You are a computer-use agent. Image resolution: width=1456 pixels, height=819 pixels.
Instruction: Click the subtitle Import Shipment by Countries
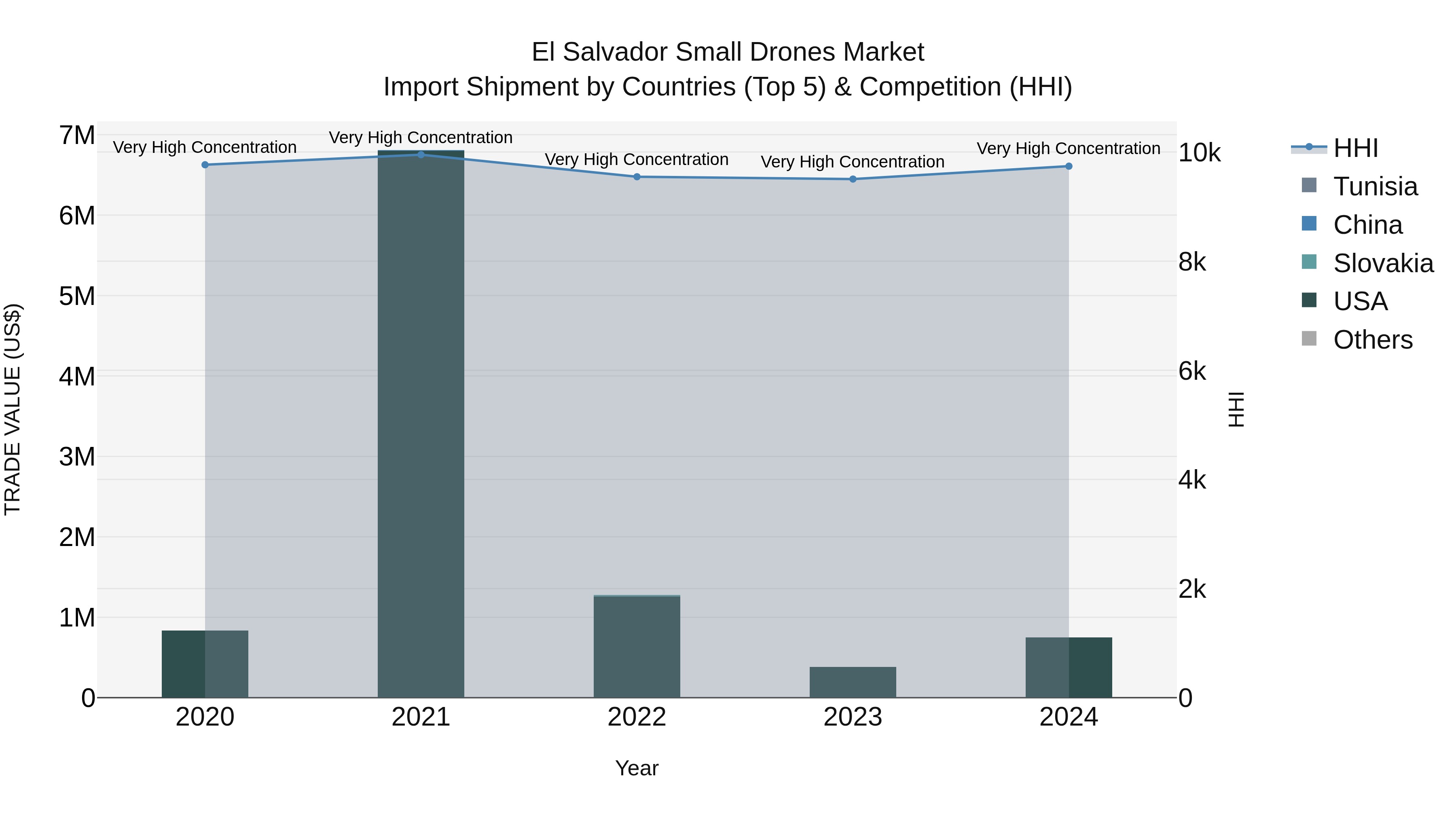(728, 87)
